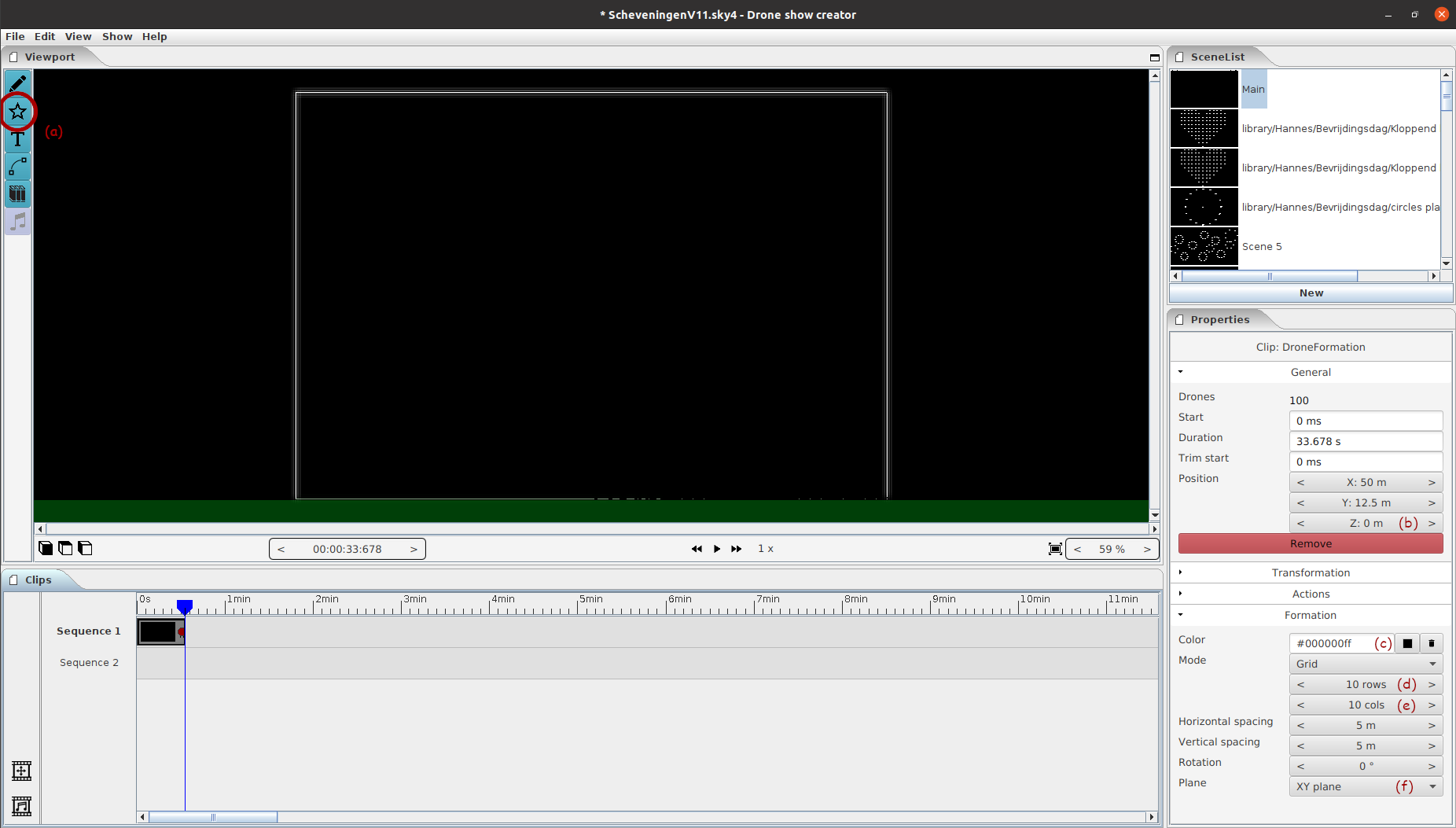Open the black color swatch picker
Viewport: 1456px width, 828px height.
(1407, 643)
